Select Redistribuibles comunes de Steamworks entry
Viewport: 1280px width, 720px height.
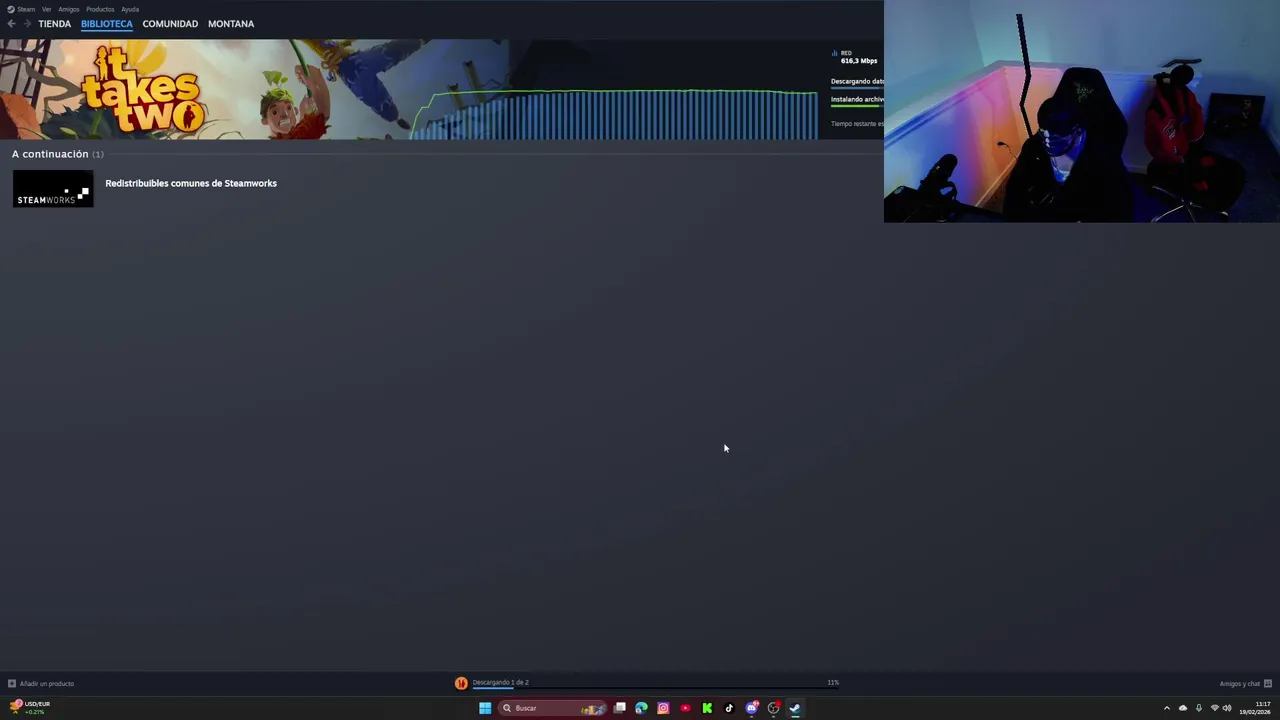[x=191, y=183]
